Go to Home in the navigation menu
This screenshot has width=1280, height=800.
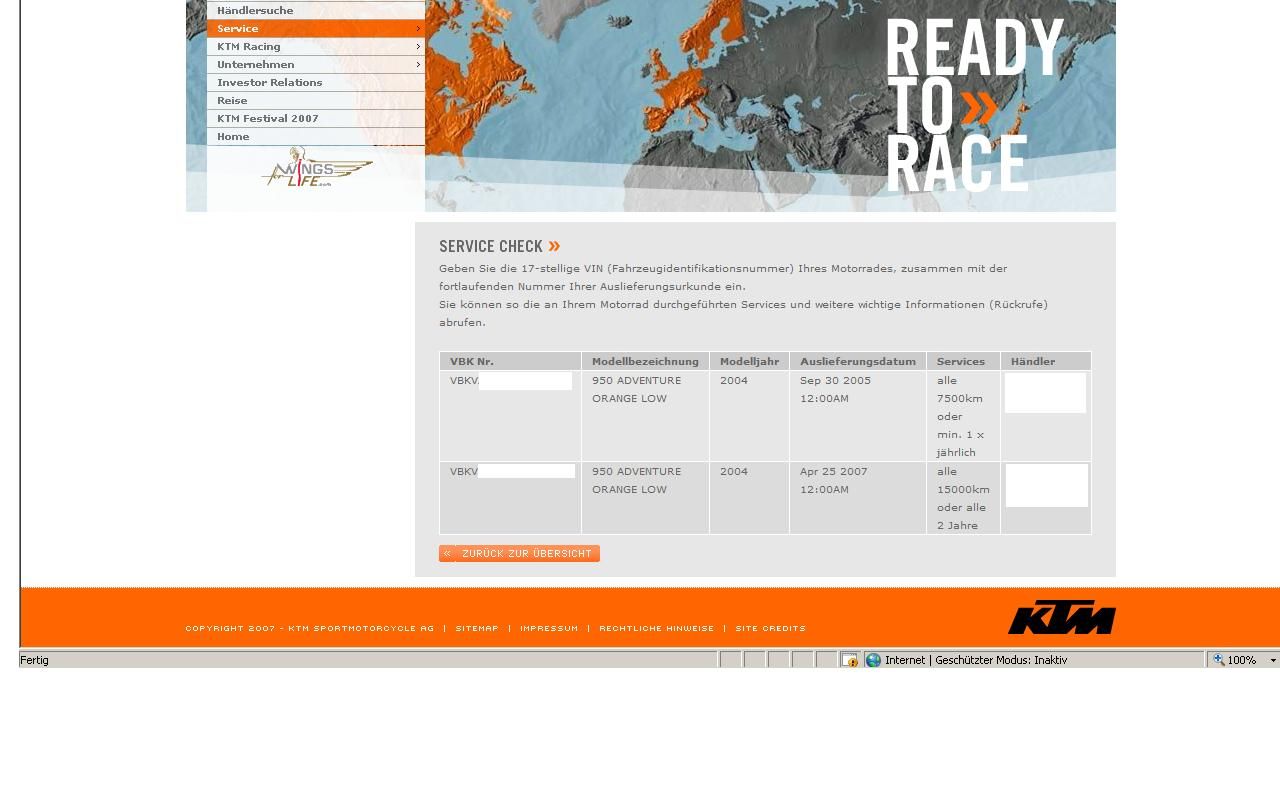[x=233, y=137]
